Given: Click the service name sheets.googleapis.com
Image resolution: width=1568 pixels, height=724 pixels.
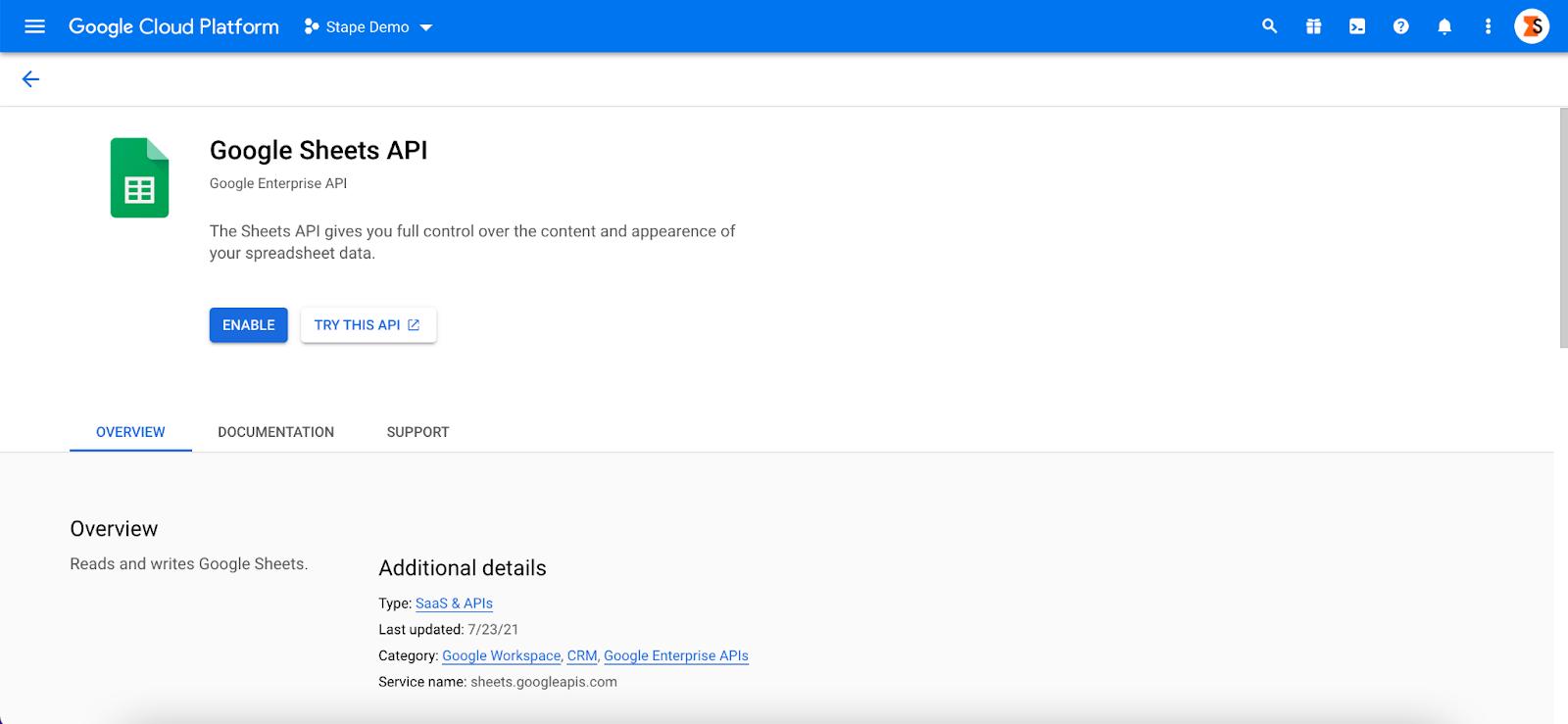Looking at the screenshot, I should pyautogui.click(x=544, y=682).
